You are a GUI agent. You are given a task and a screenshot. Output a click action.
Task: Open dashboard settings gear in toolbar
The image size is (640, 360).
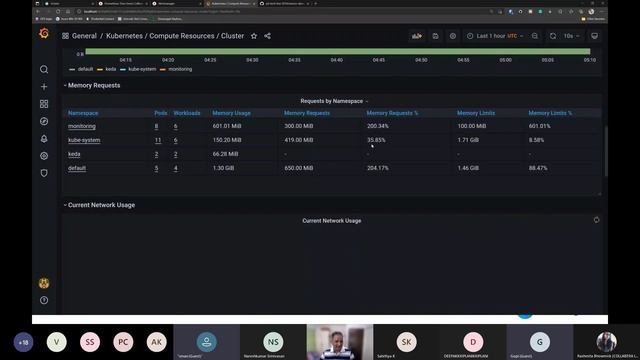click(x=453, y=36)
